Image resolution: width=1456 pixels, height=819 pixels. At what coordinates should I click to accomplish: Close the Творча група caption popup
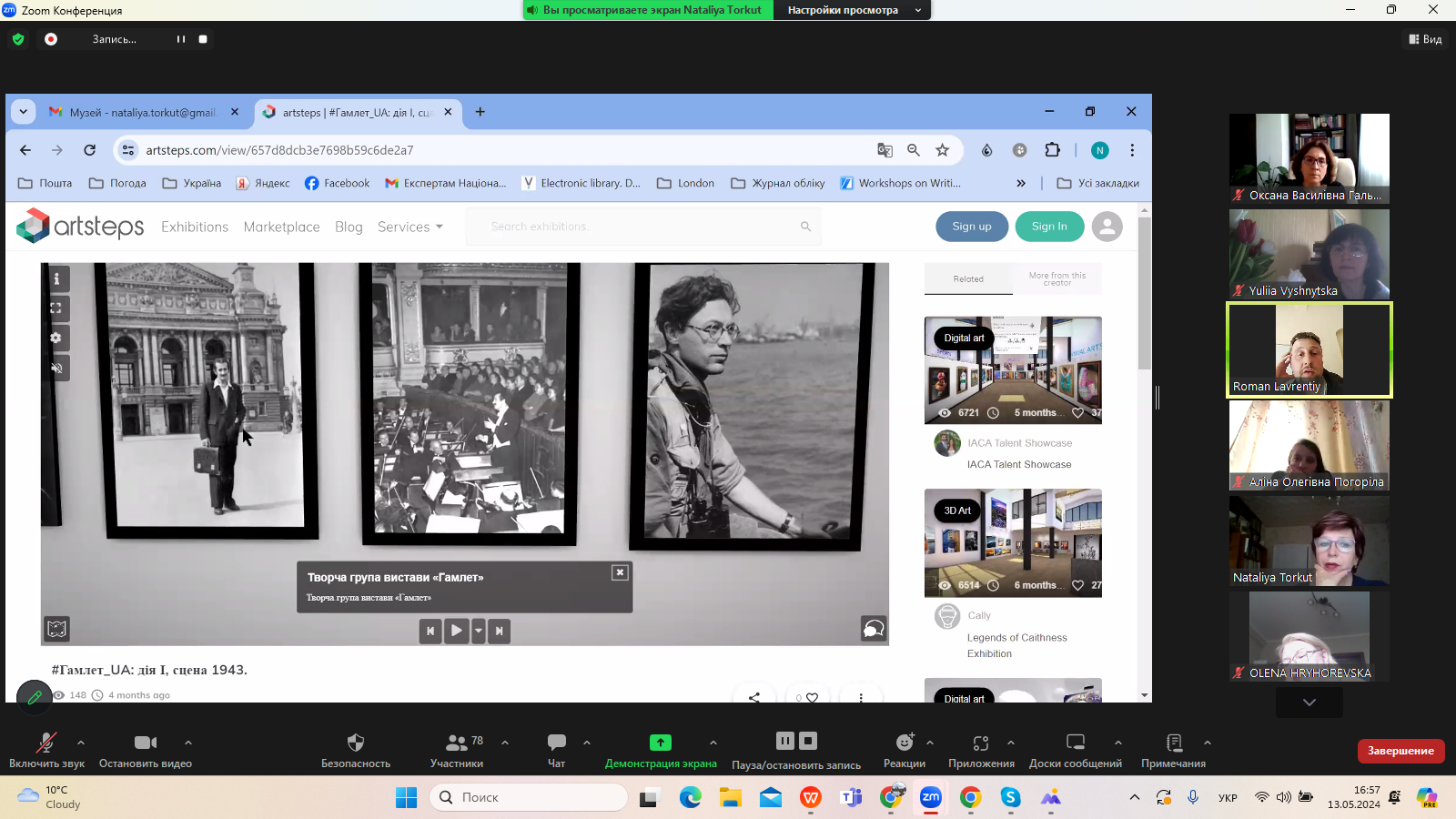point(620,572)
